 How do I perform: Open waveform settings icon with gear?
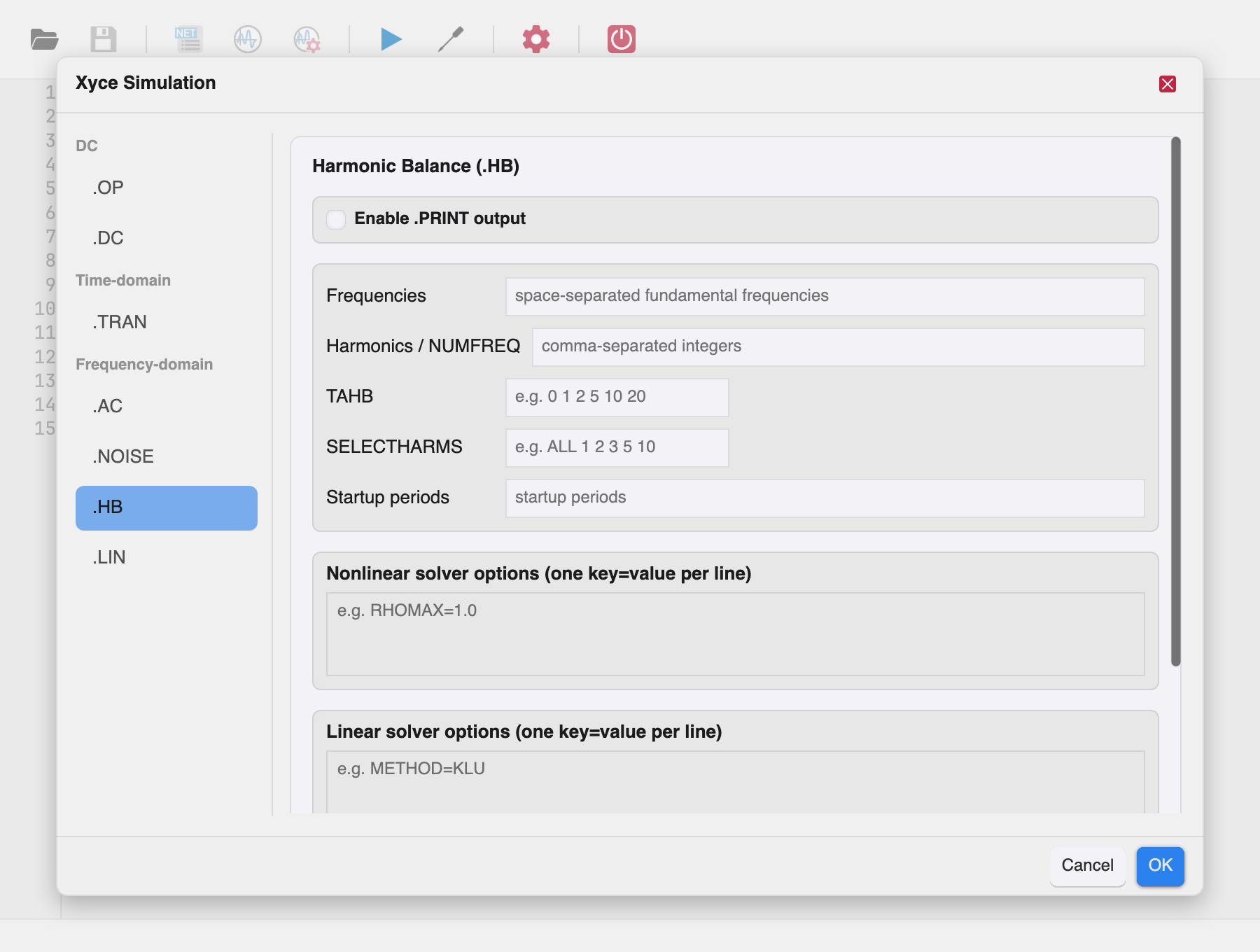[307, 39]
